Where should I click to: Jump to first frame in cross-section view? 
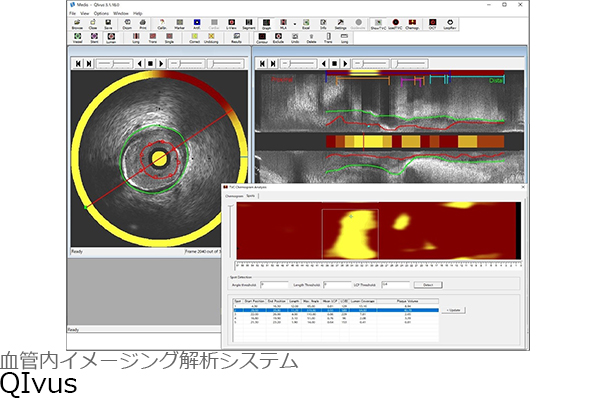tap(78, 64)
